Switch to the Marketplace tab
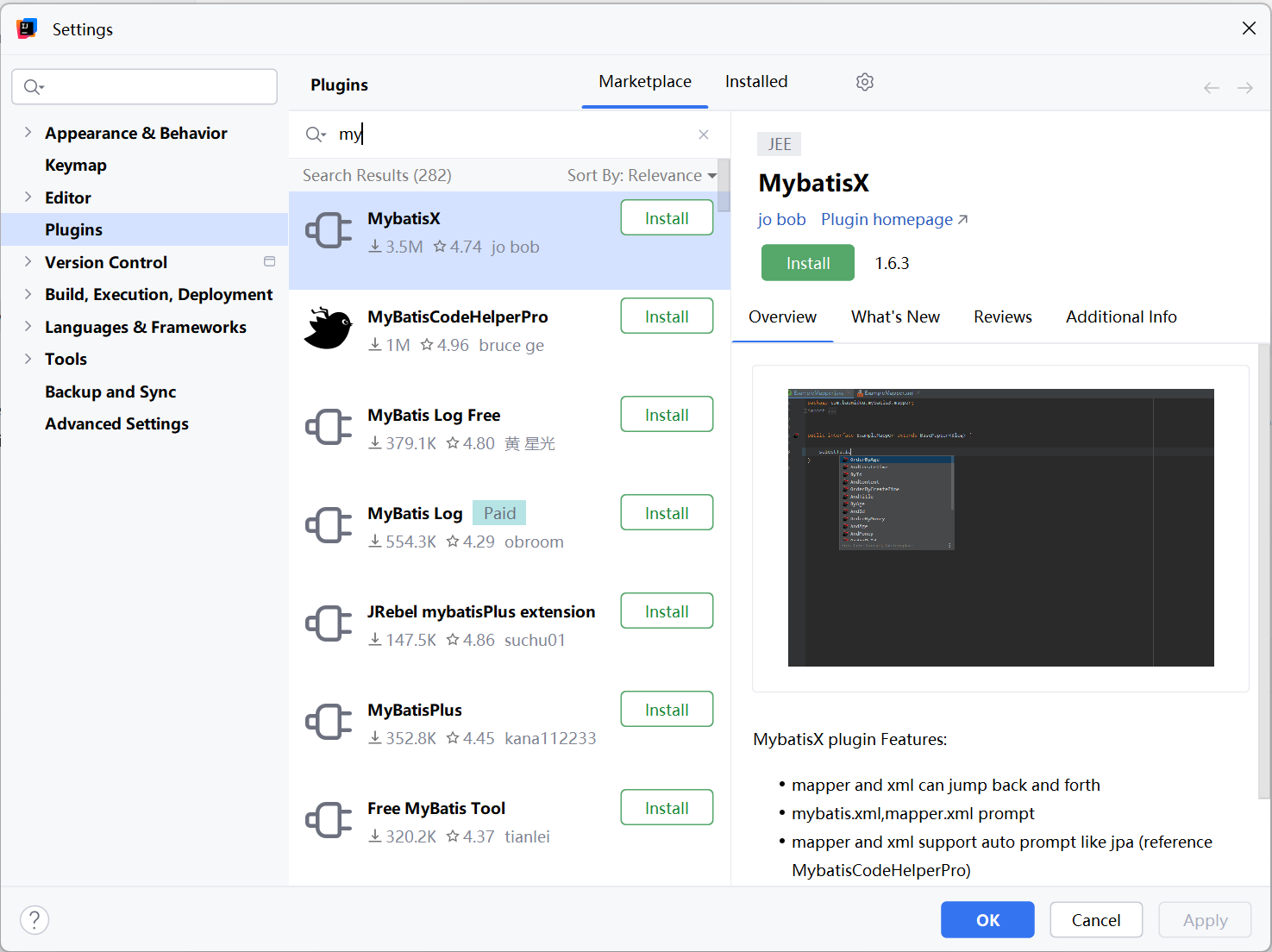 click(645, 82)
